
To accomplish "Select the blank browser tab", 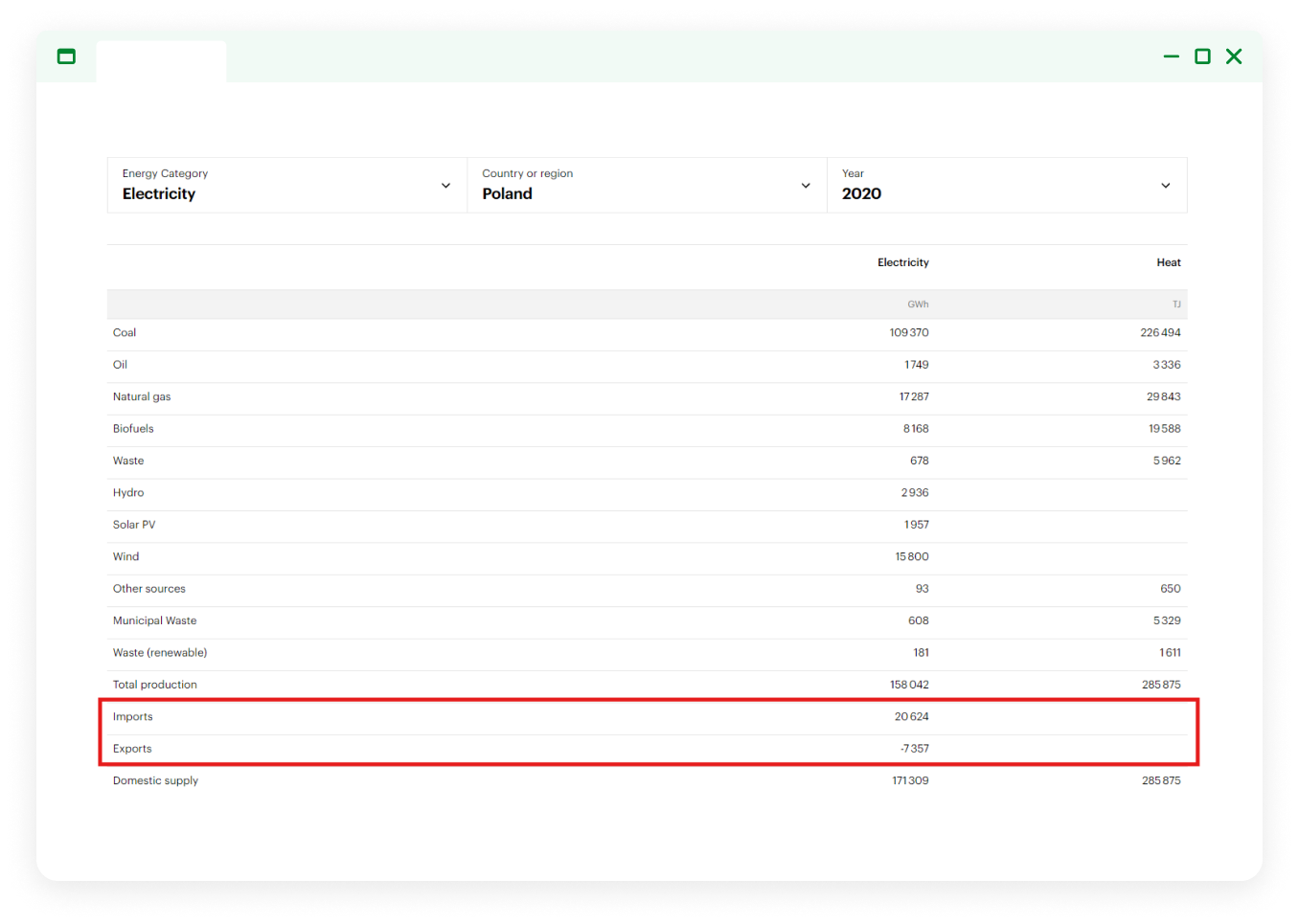I will (161, 61).
